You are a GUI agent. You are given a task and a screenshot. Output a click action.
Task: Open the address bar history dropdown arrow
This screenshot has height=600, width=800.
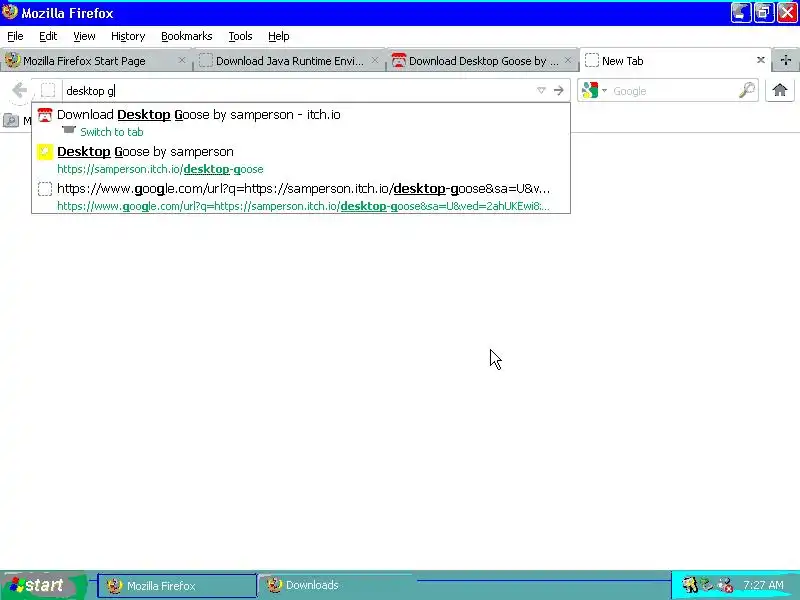pyautogui.click(x=541, y=90)
